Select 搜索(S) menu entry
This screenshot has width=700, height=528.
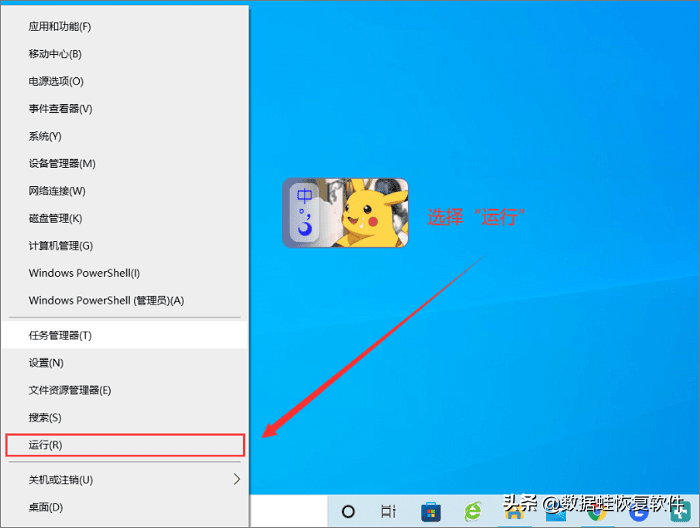tap(125, 418)
